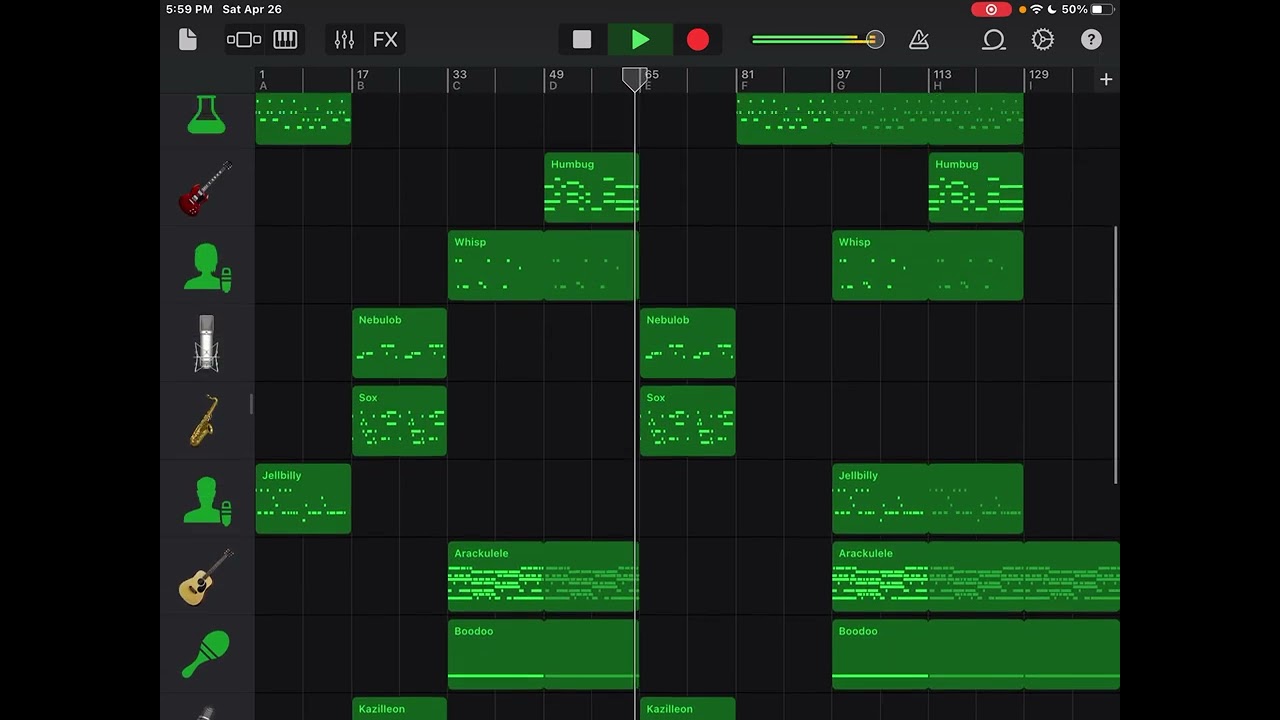Jump to bar 113 section H on ruler

(x=942, y=80)
